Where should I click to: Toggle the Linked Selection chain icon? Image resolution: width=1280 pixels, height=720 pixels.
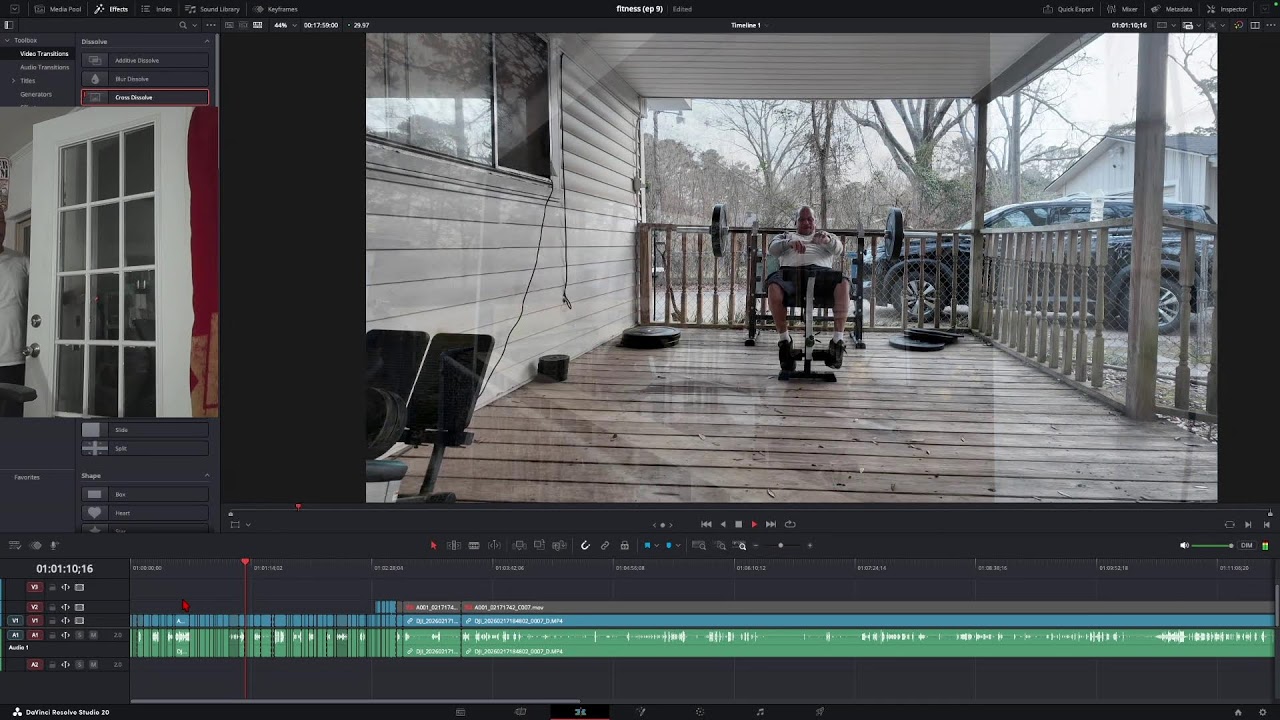coord(605,545)
